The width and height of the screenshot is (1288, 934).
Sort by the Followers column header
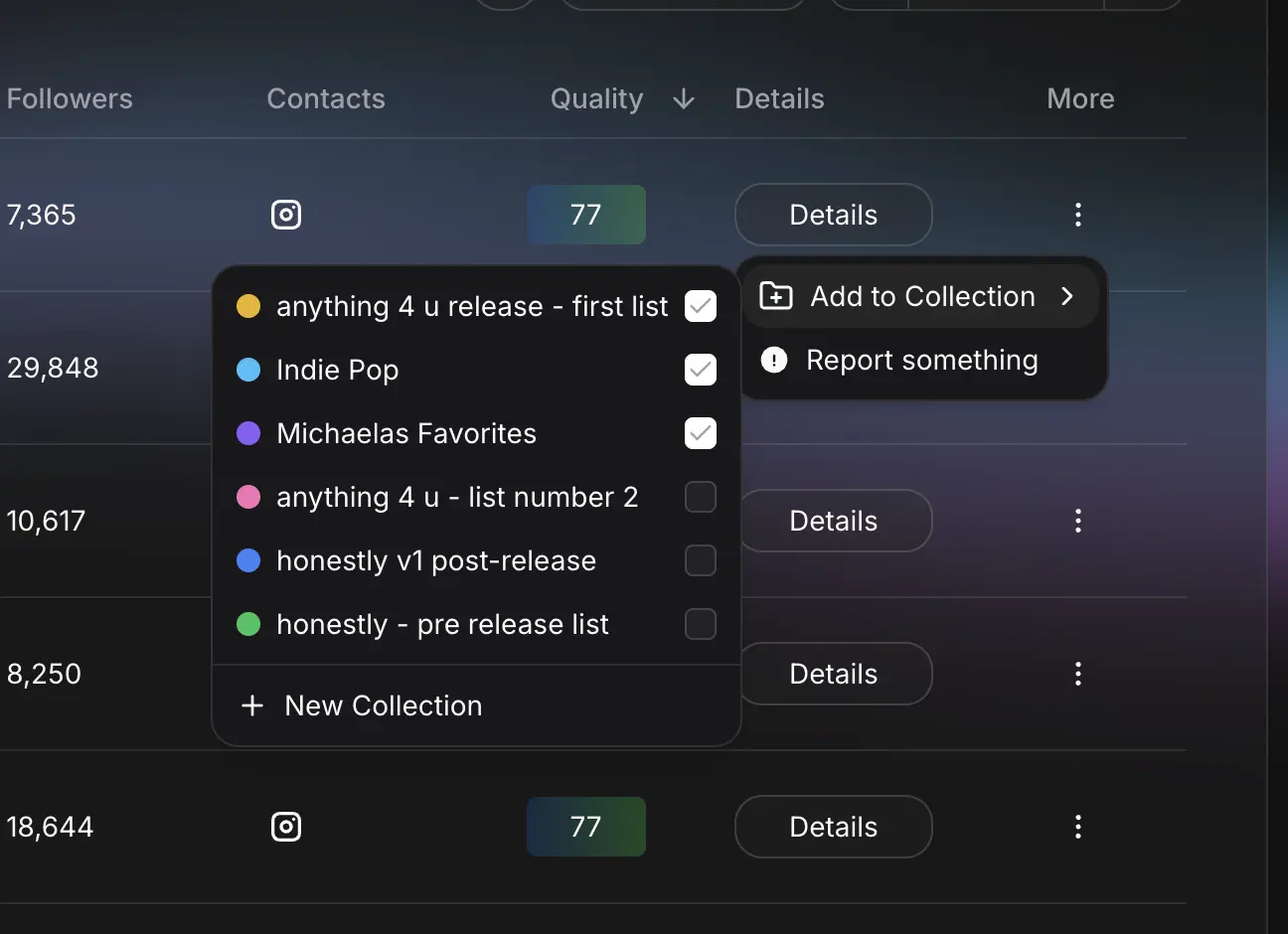[70, 99]
